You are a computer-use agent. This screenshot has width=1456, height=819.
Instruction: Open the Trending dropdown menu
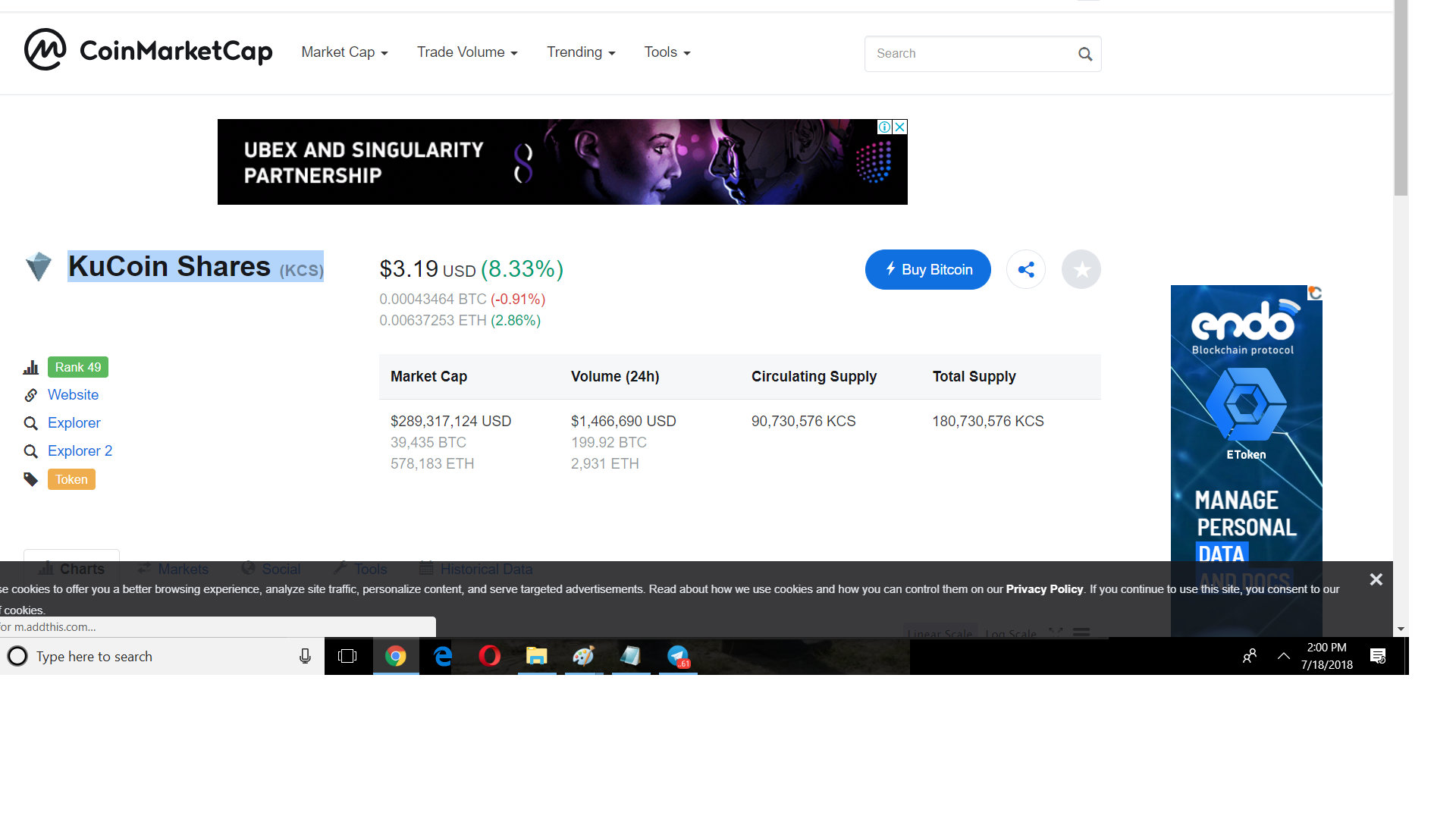tap(581, 52)
